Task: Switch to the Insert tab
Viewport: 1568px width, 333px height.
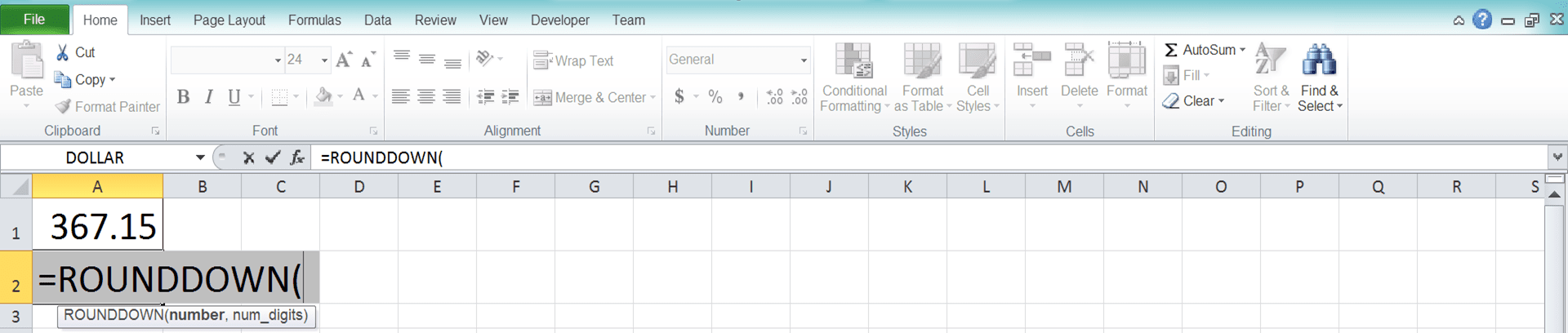Action: 155,20
